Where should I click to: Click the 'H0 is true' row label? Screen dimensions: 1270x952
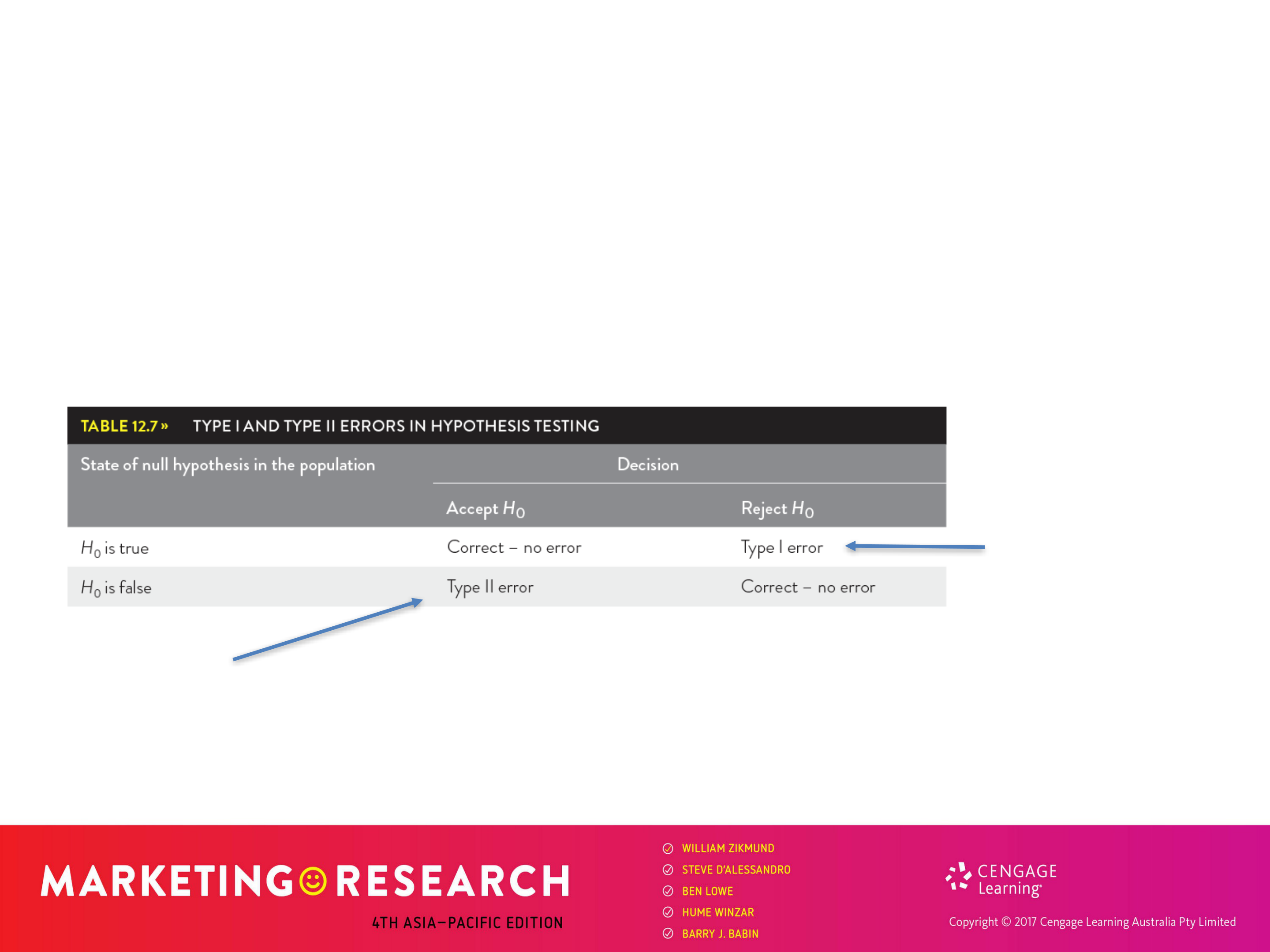point(115,548)
